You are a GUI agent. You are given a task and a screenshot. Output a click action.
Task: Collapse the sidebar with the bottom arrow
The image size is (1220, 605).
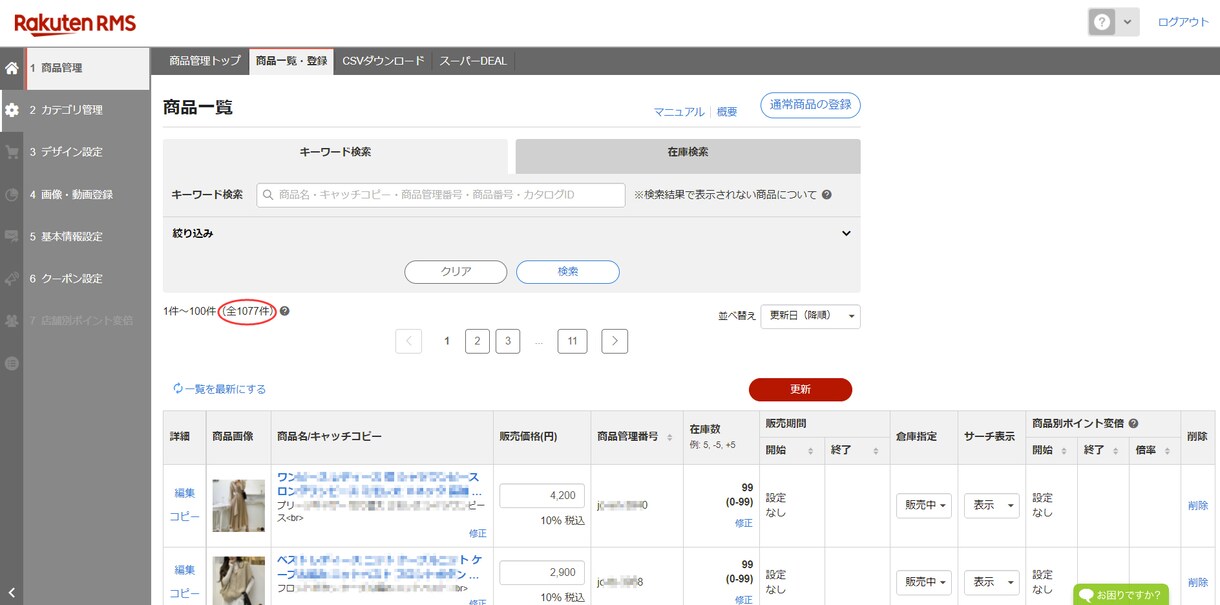tap(10, 593)
